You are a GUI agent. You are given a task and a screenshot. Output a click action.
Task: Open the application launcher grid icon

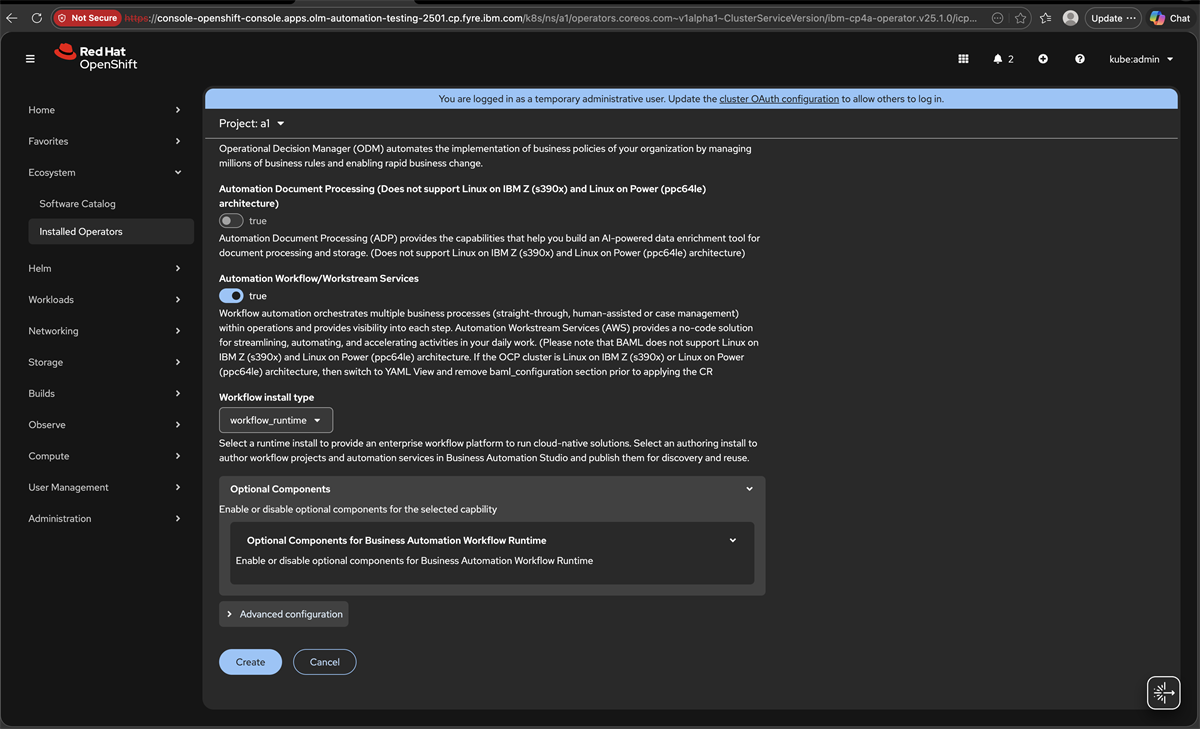click(963, 59)
